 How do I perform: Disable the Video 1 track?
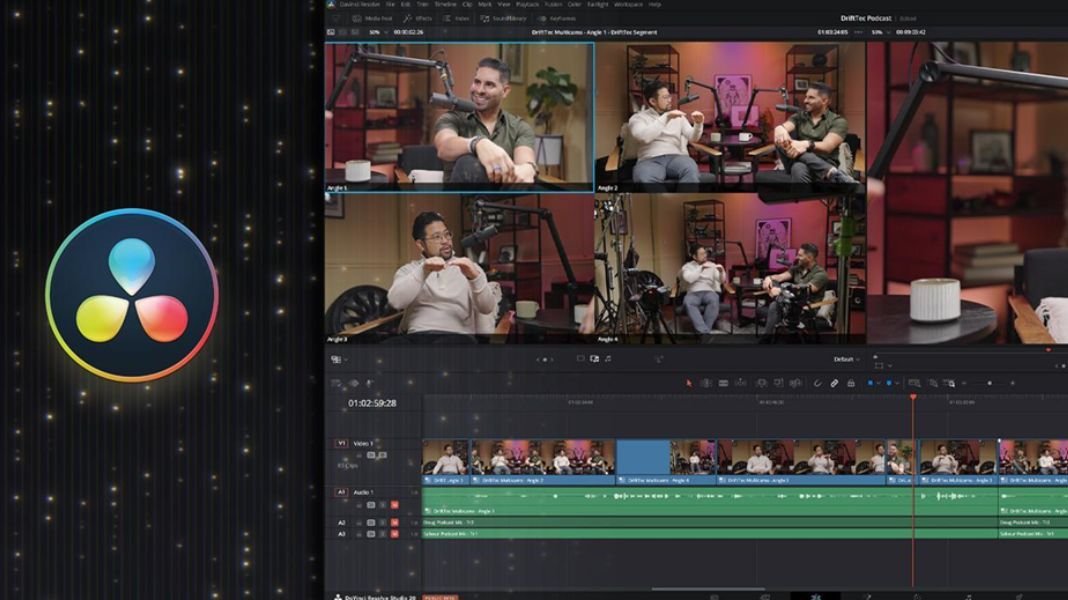coord(383,455)
